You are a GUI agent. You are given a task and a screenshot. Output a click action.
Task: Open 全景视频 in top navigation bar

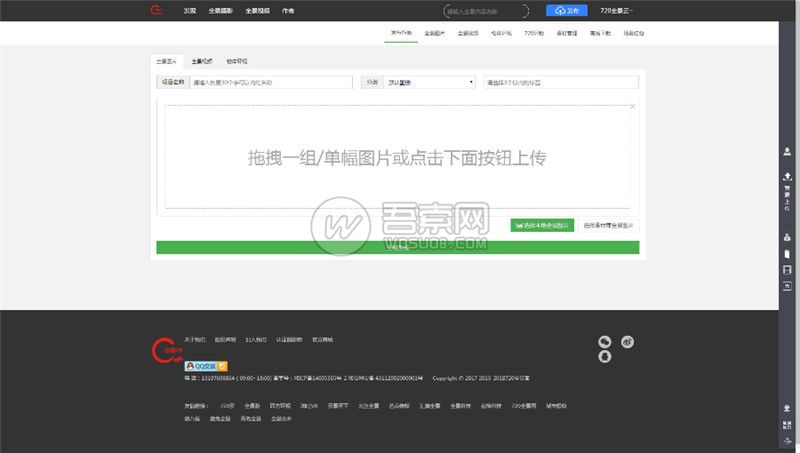257,11
